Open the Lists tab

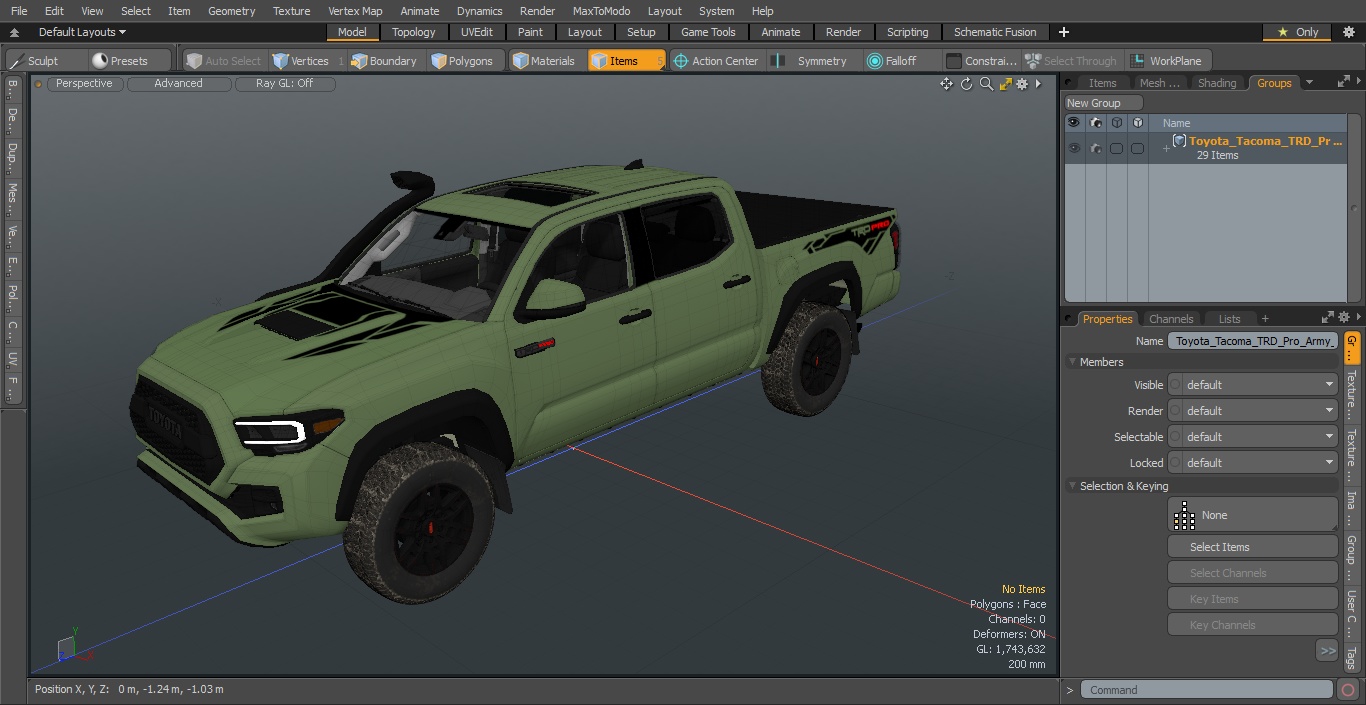point(1230,319)
